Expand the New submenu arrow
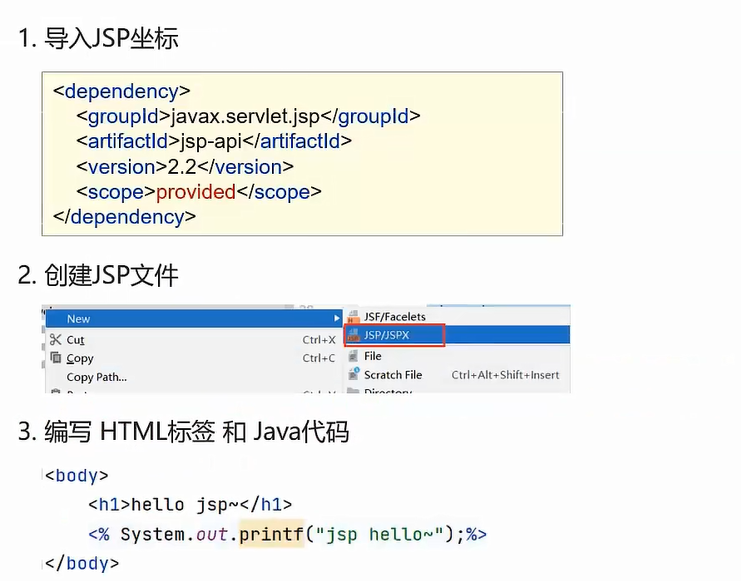This screenshot has height=581, width=741. 336,319
